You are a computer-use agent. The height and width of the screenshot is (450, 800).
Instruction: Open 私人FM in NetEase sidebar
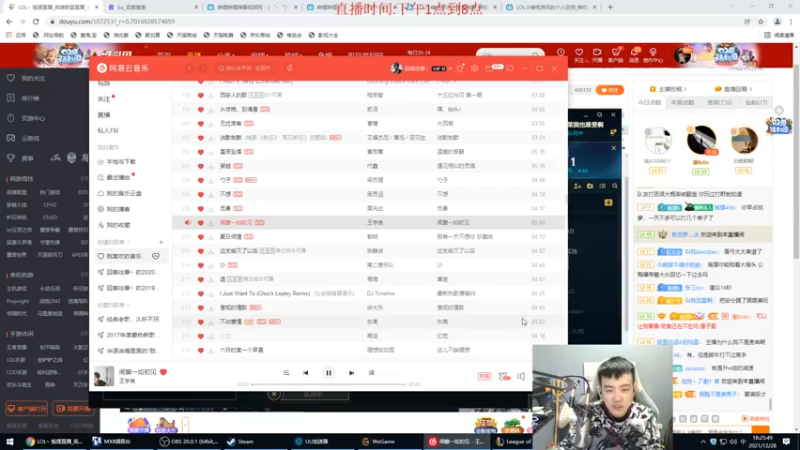point(108,131)
